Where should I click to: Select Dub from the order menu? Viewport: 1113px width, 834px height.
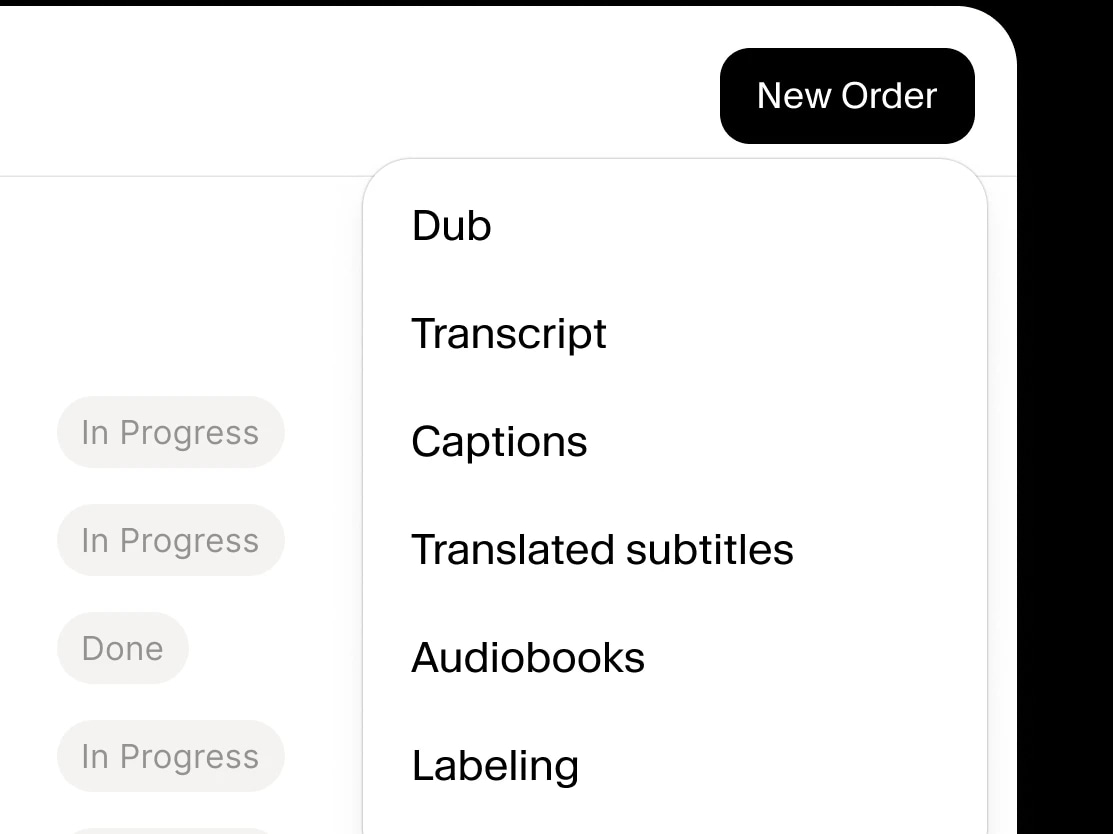tap(451, 225)
